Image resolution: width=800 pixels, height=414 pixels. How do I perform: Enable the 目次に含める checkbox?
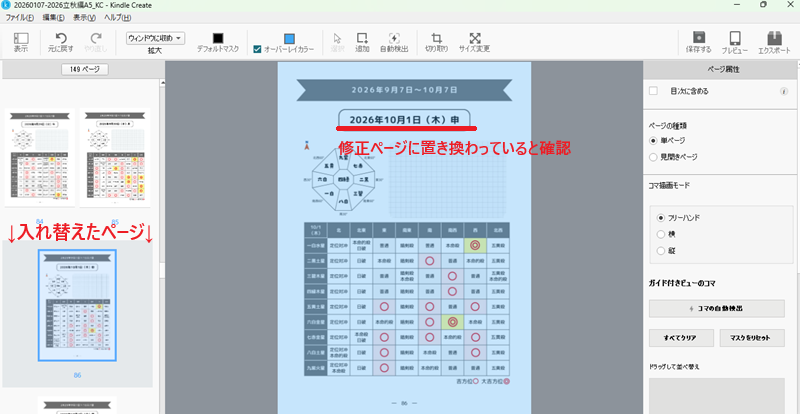(654, 91)
